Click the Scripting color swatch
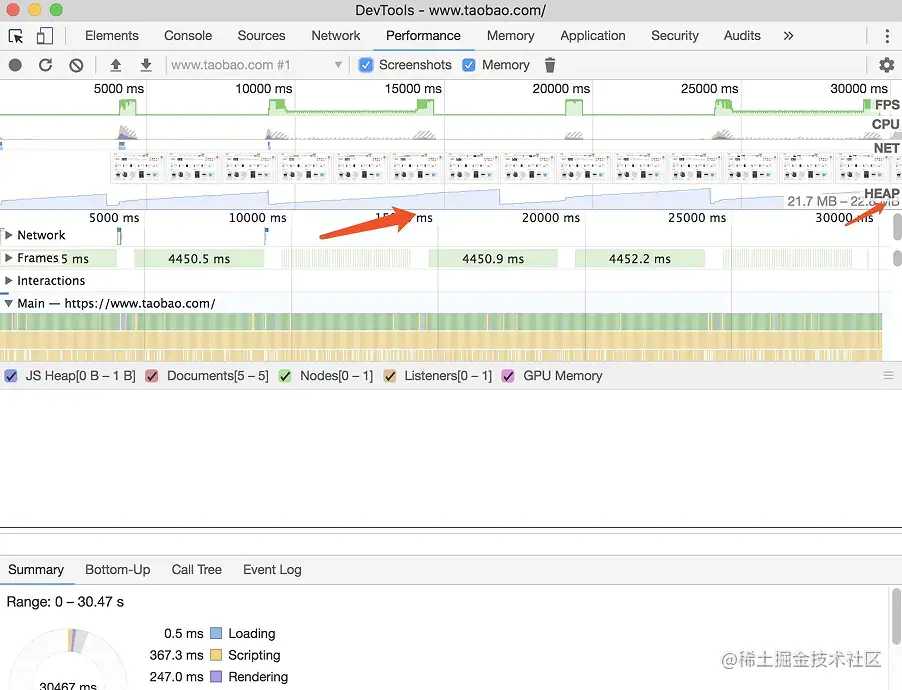The height and width of the screenshot is (690, 902). (x=216, y=655)
